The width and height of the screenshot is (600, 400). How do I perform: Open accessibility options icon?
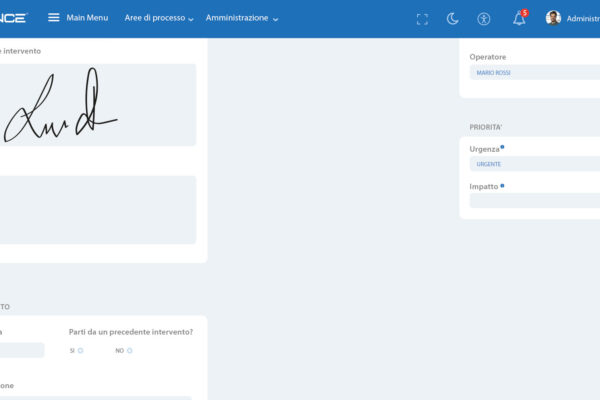click(484, 19)
